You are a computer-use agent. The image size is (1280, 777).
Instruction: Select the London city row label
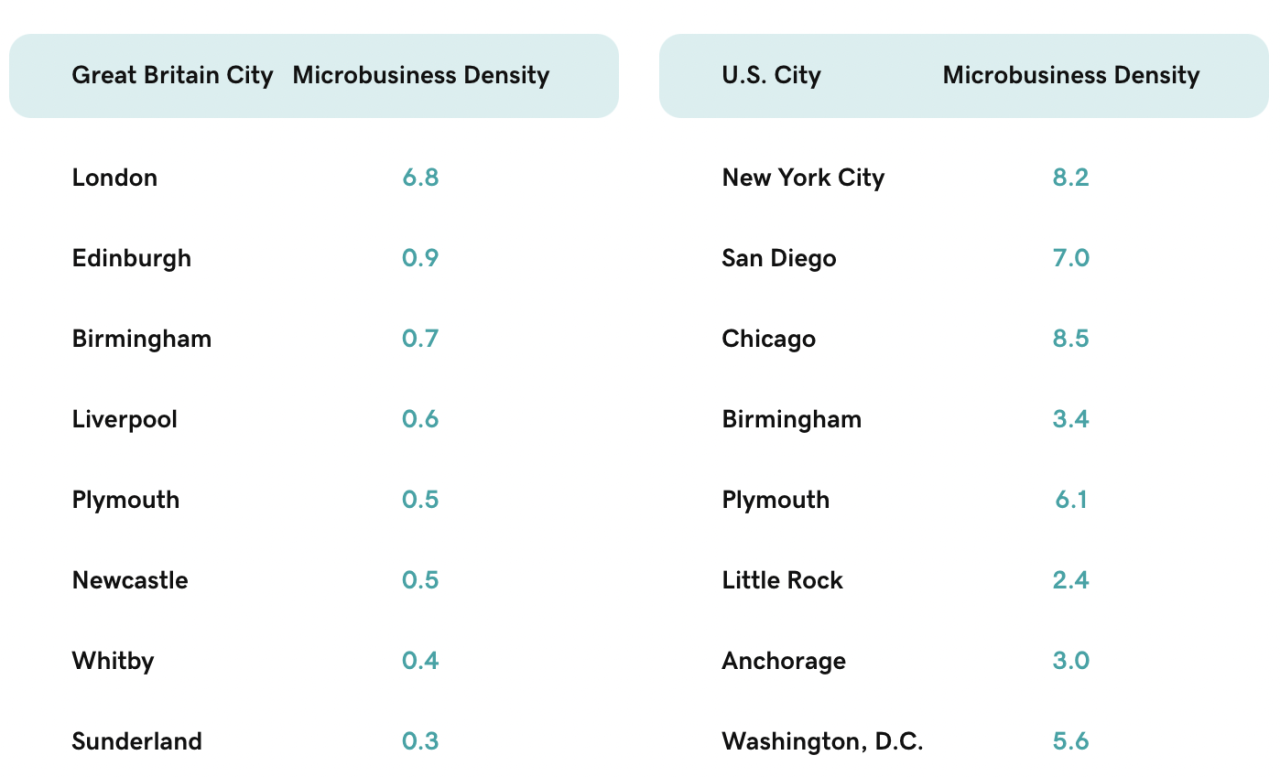(x=115, y=178)
